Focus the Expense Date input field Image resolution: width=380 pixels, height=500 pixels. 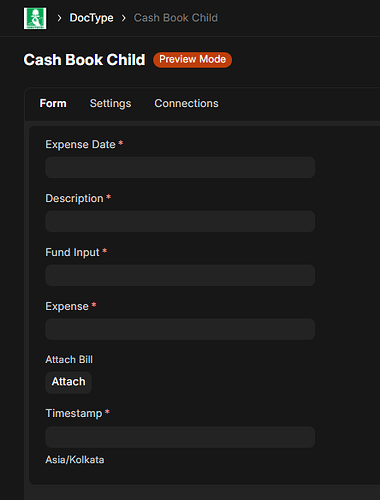(x=180, y=167)
